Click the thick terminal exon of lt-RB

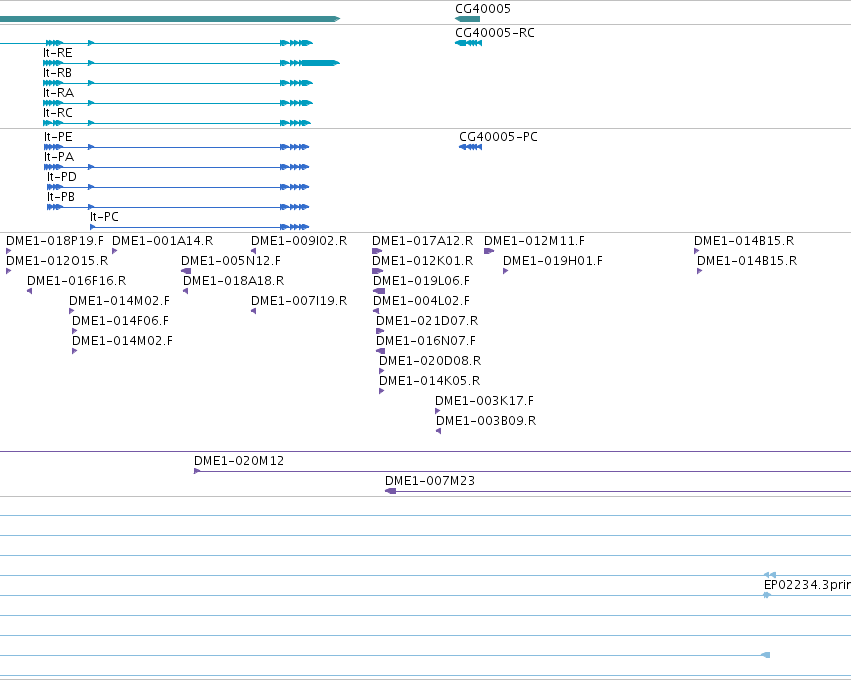(x=320, y=63)
